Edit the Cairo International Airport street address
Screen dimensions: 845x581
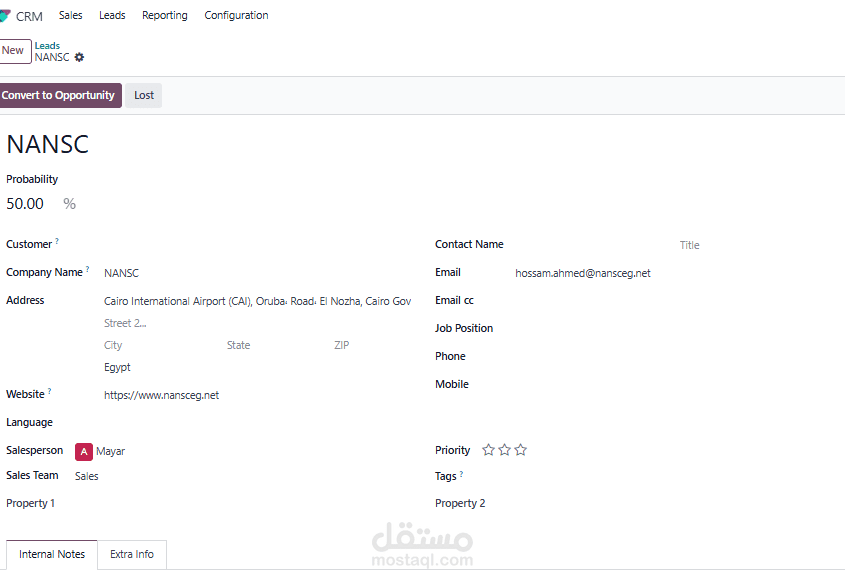coord(259,301)
